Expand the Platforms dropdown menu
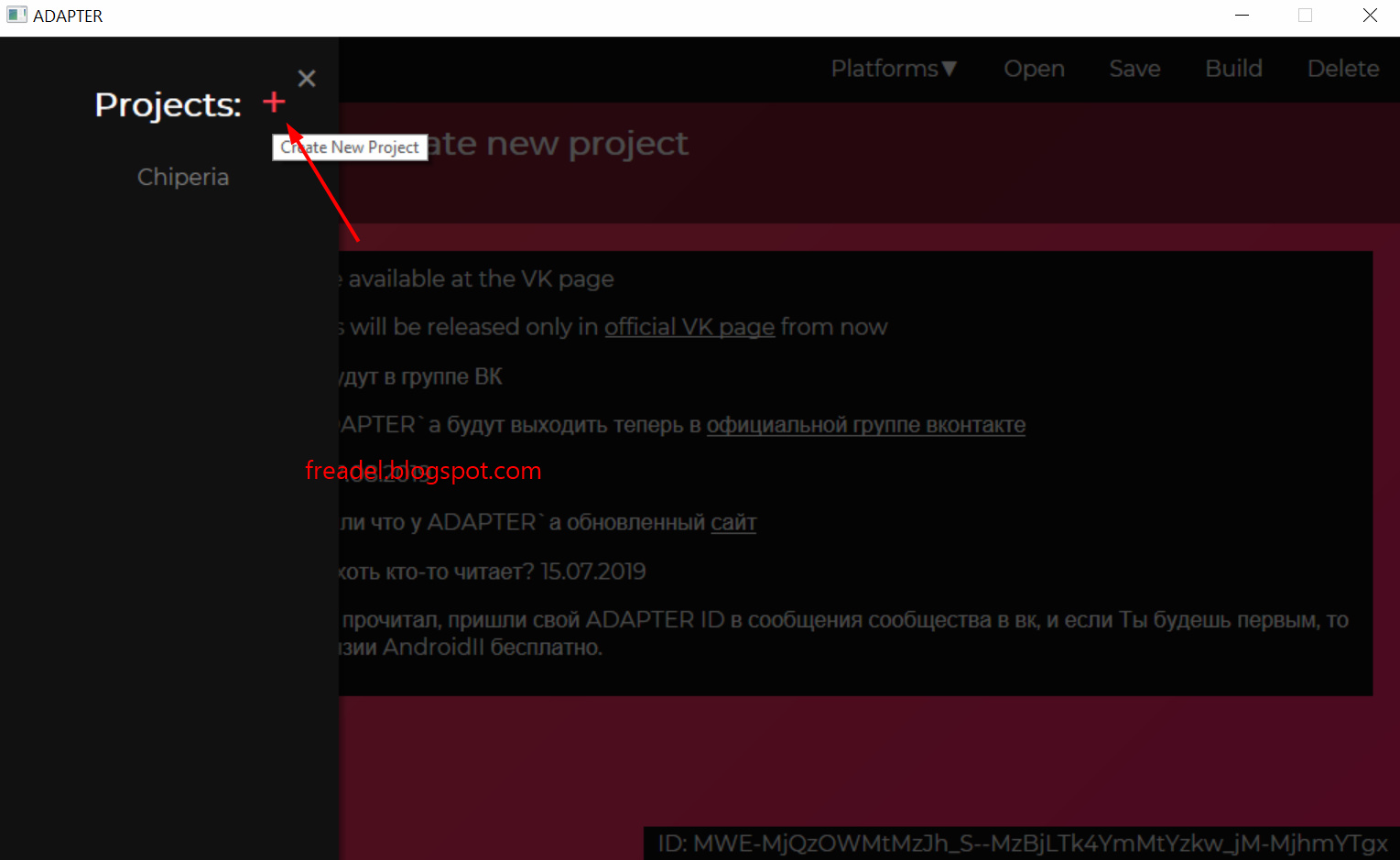 (x=894, y=69)
